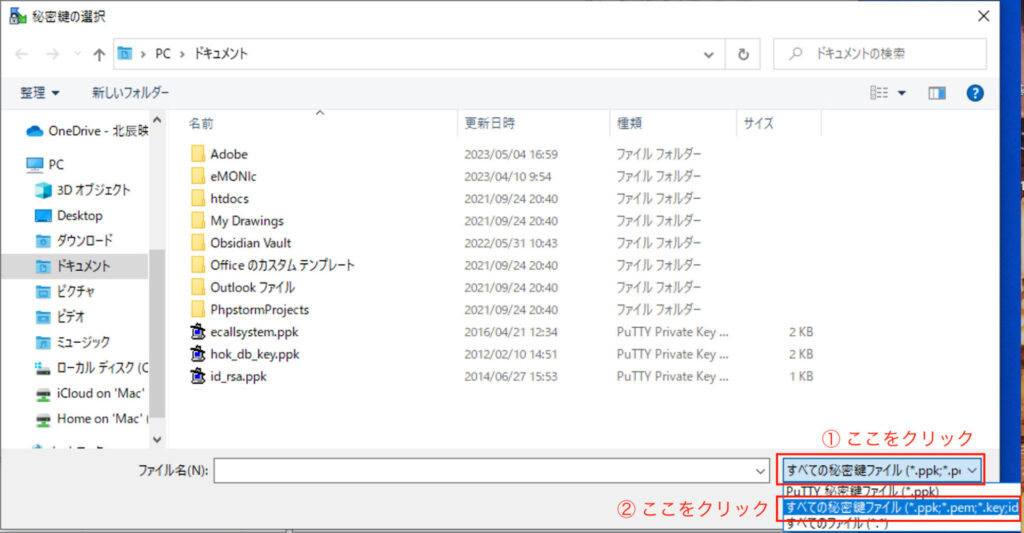The image size is (1024, 533).
Task: Open ミュージック in sidebar
Action: pyautogui.click(x=73, y=342)
